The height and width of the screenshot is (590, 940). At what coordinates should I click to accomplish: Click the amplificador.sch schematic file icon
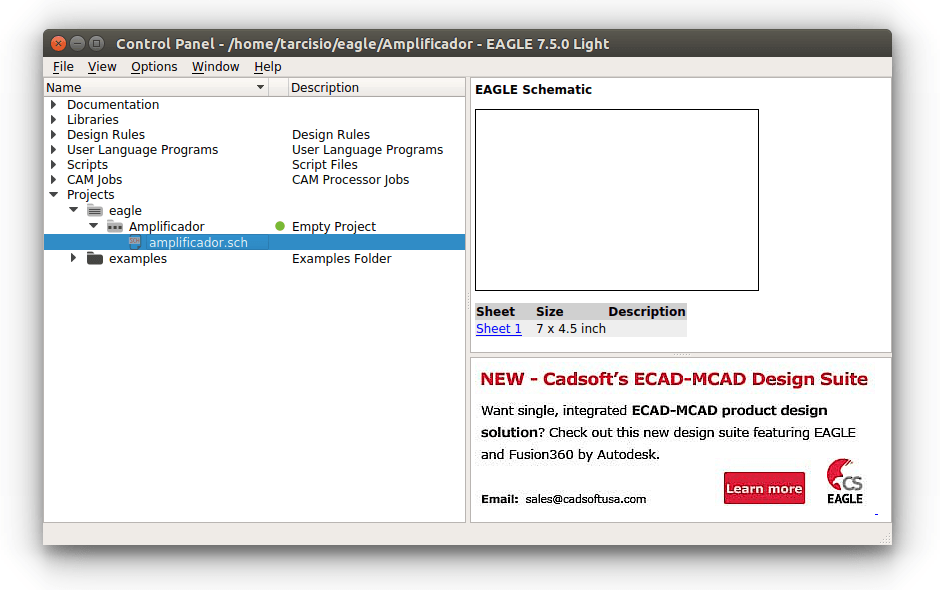(135, 243)
